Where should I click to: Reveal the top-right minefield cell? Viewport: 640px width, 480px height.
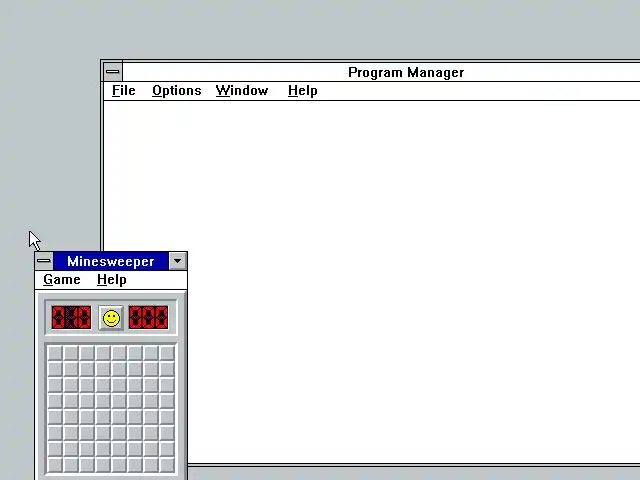point(167,353)
